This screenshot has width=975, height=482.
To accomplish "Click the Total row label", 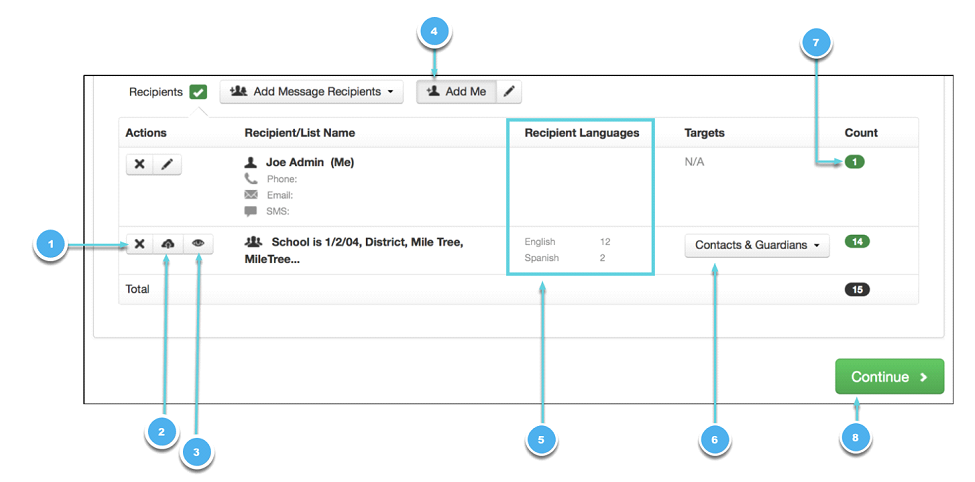I will (137, 289).
